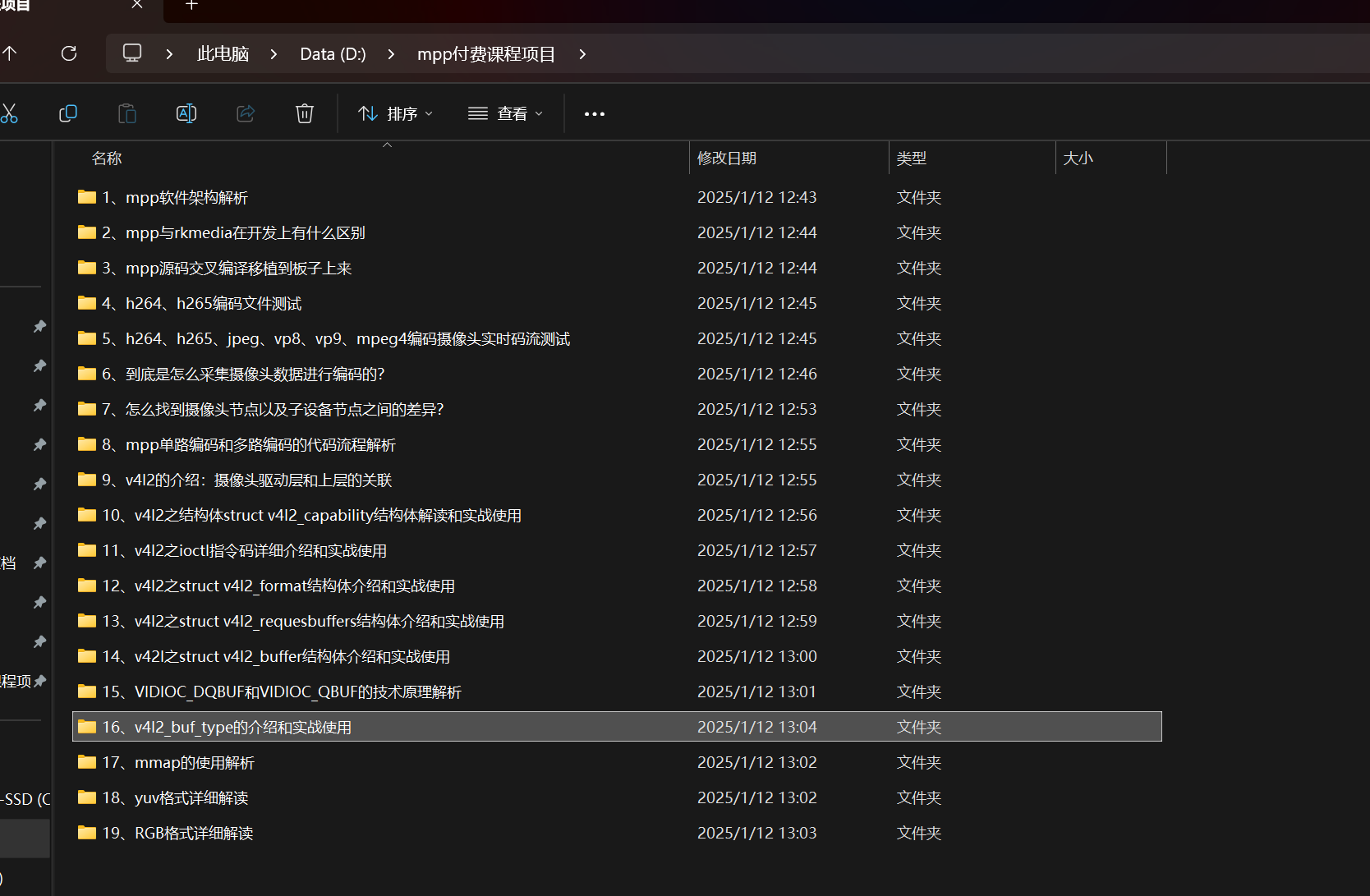Screen dimensions: 1370x896
Task: Sort by 类型 column header
Action: [x=912, y=159]
